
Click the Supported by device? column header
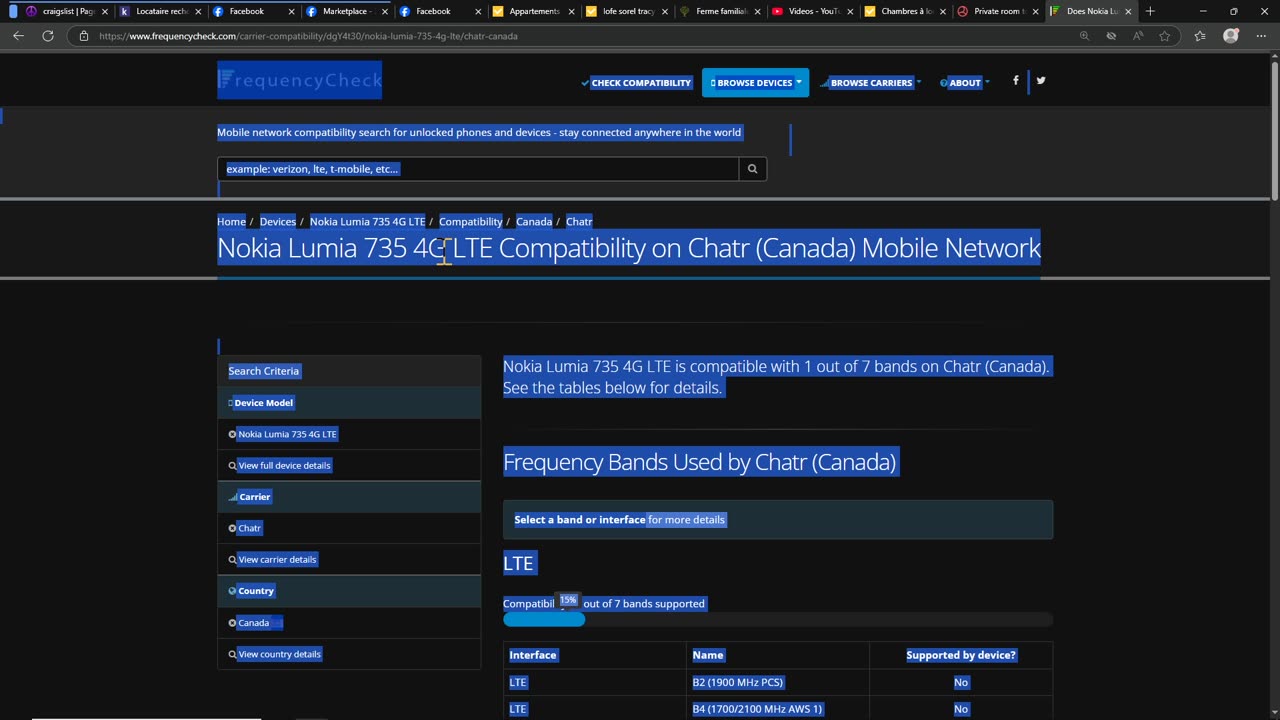pyautogui.click(x=961, y=655)
